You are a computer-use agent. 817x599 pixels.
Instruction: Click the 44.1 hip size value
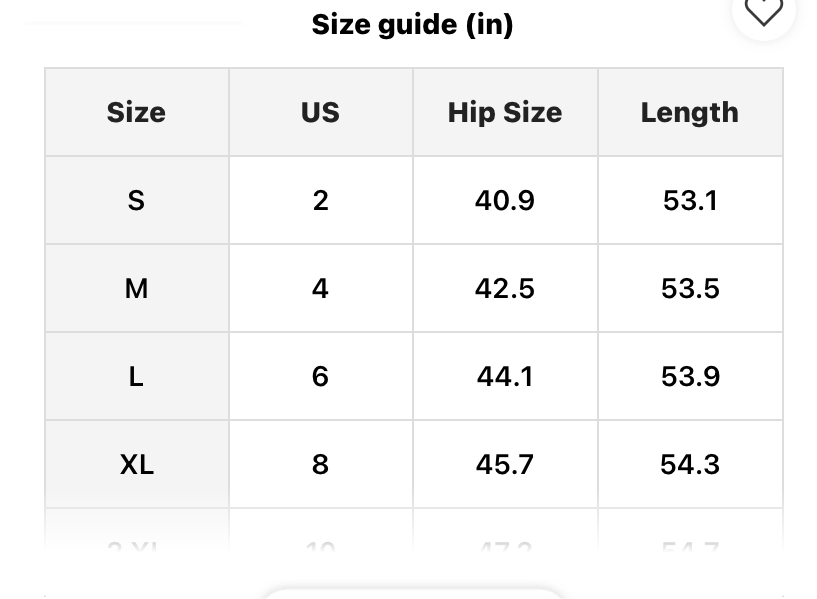pos(505,376)
